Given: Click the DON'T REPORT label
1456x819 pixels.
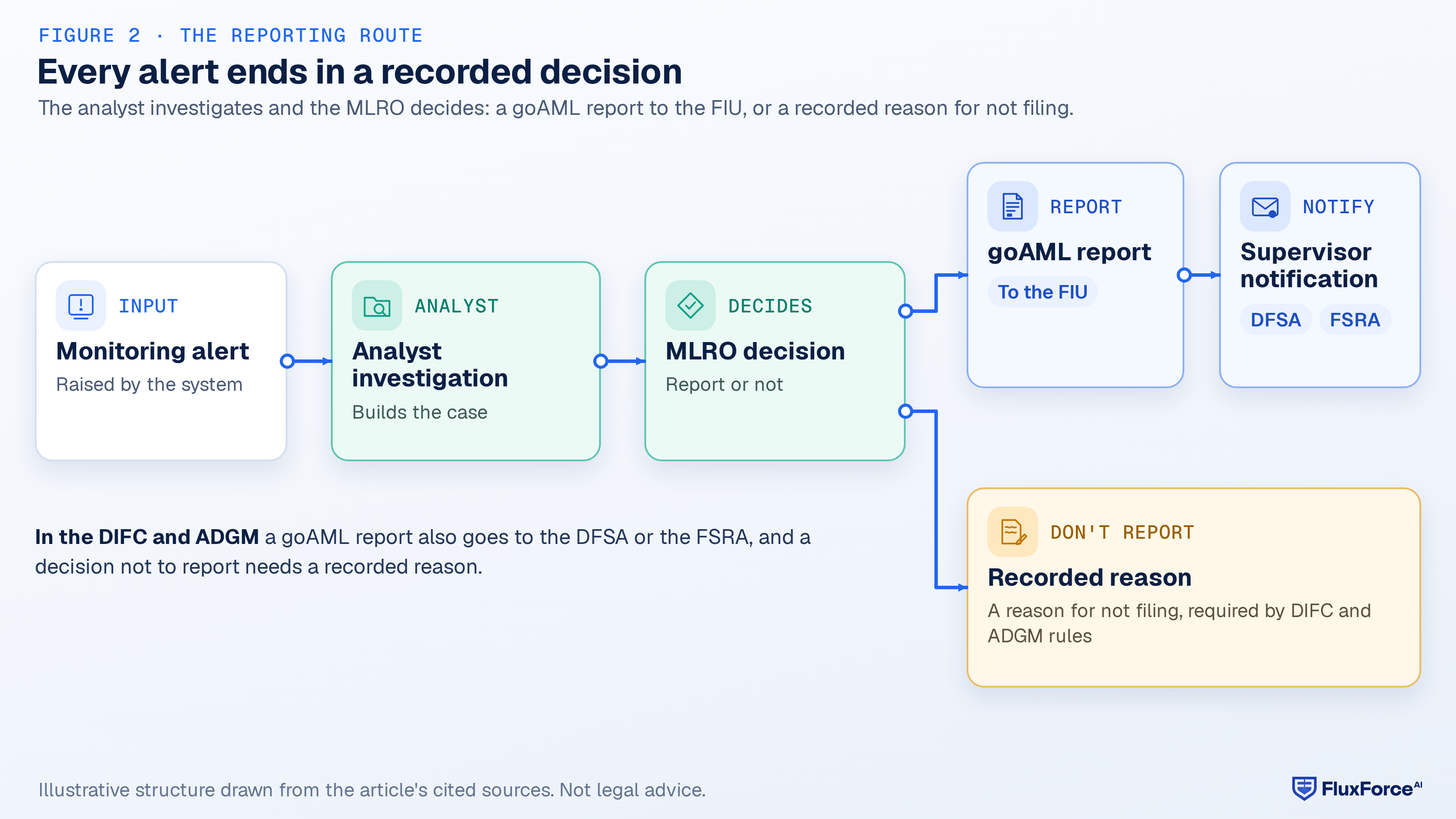Looking at the screenshot, I should click(1122, 532).
